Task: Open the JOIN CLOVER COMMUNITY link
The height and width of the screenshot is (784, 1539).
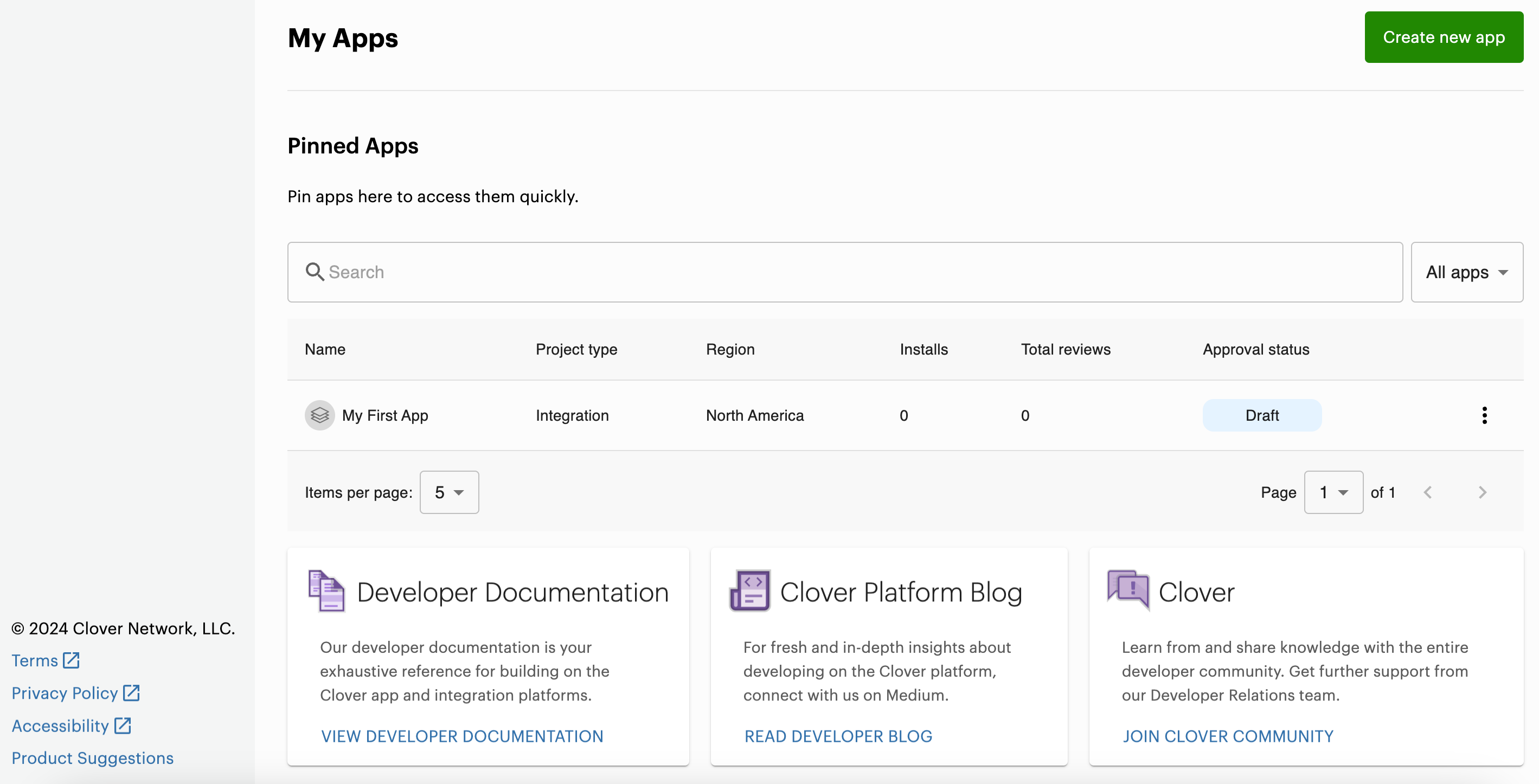Action: [1228, 736]
